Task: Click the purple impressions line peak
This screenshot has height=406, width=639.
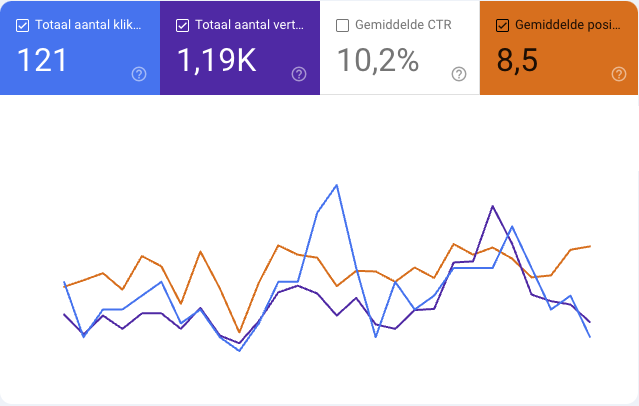Action: (493, 206)
